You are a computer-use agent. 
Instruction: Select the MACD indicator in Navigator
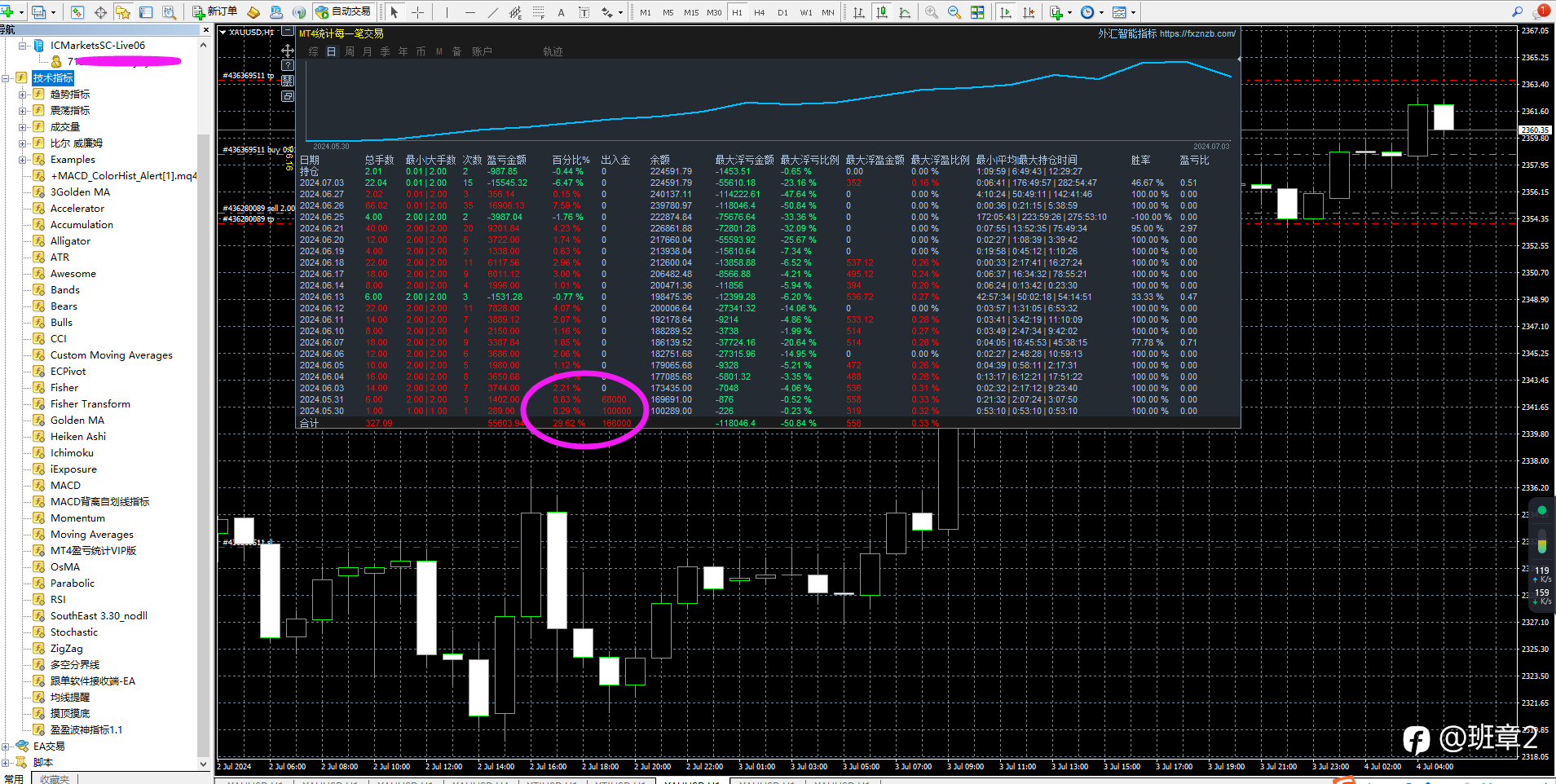65,486
